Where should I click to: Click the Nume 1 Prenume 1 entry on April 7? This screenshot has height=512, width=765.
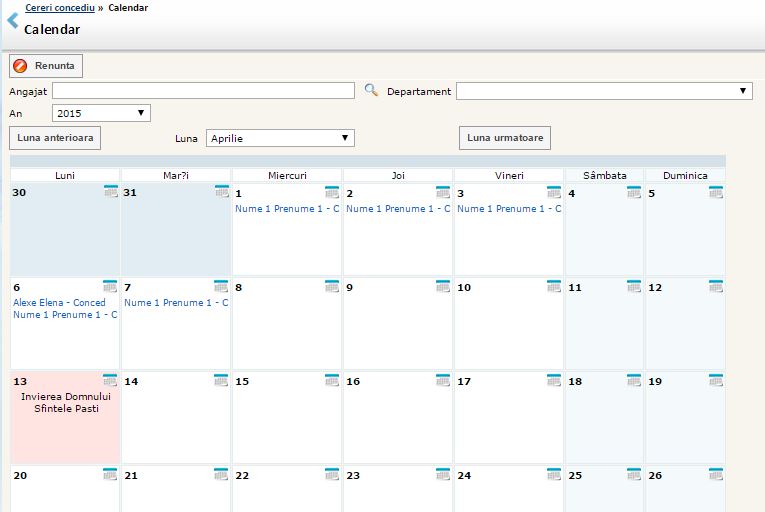tap(176, 303)
